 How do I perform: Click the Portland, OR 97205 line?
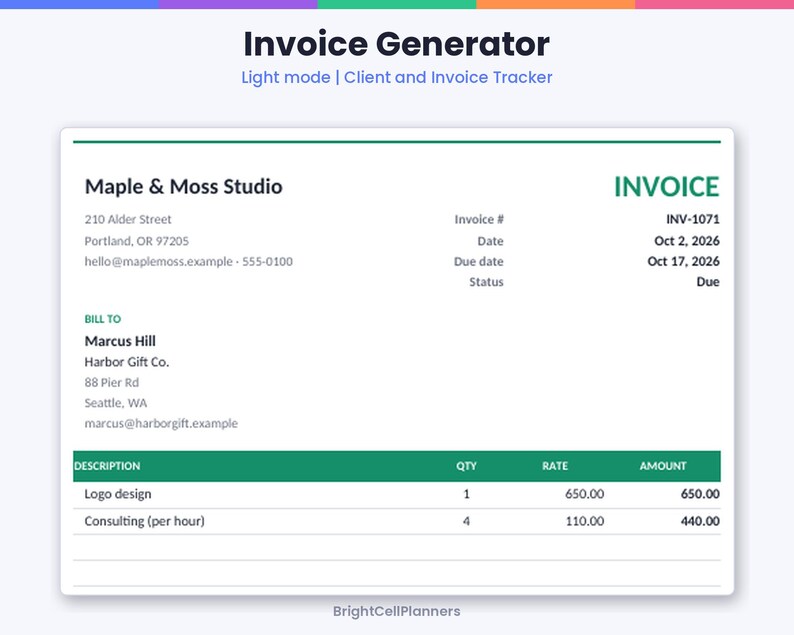137,241
